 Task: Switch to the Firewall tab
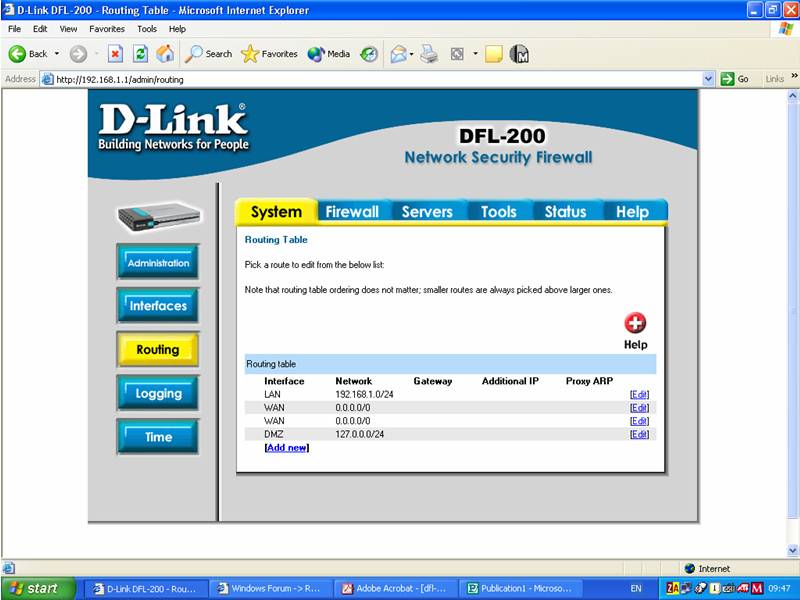pos(352,211)
